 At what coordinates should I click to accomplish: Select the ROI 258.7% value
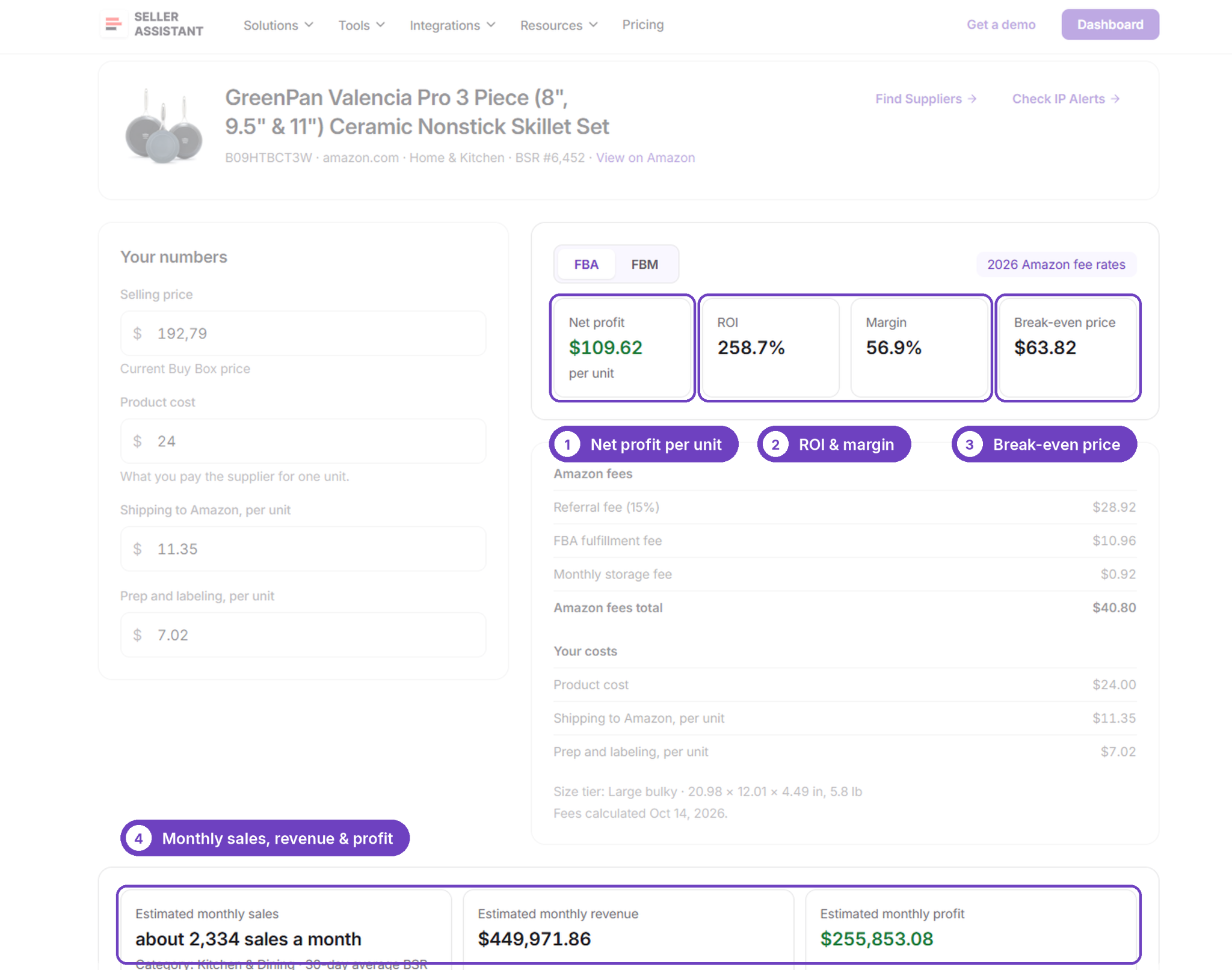click(x=751, y=347)
